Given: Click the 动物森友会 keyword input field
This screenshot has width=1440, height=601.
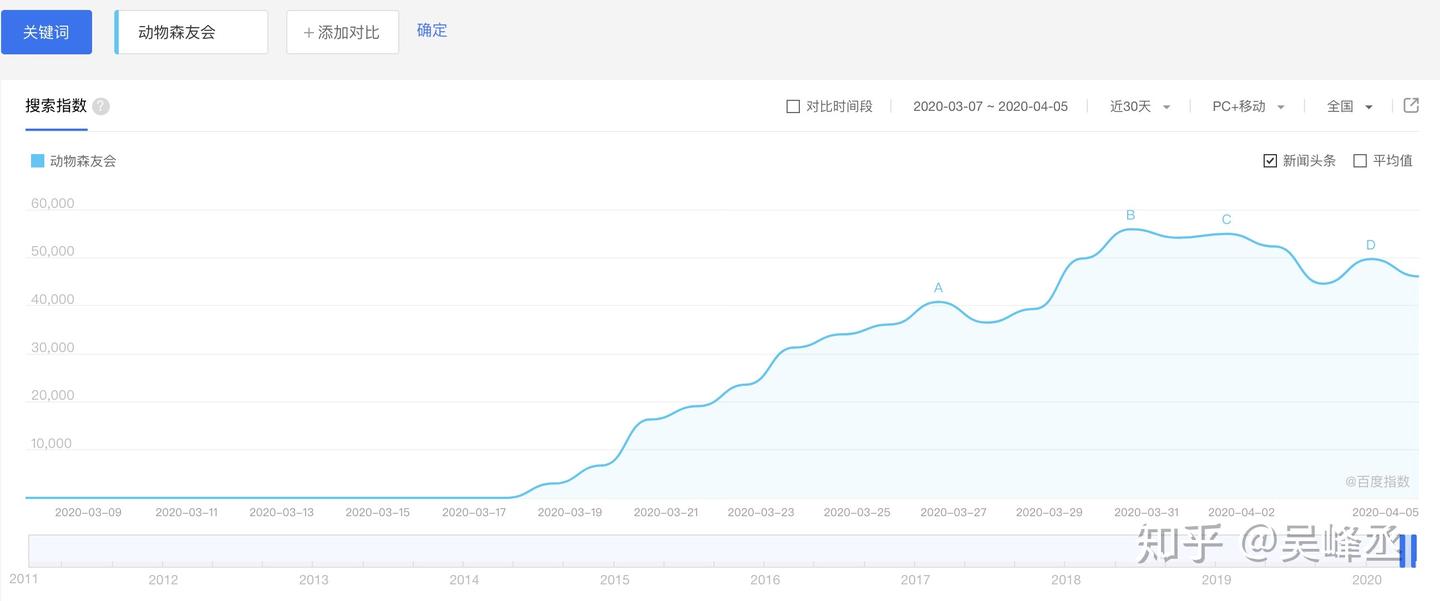Looking at the screenshot, I should pyautogui.click(x=192, y=32).
